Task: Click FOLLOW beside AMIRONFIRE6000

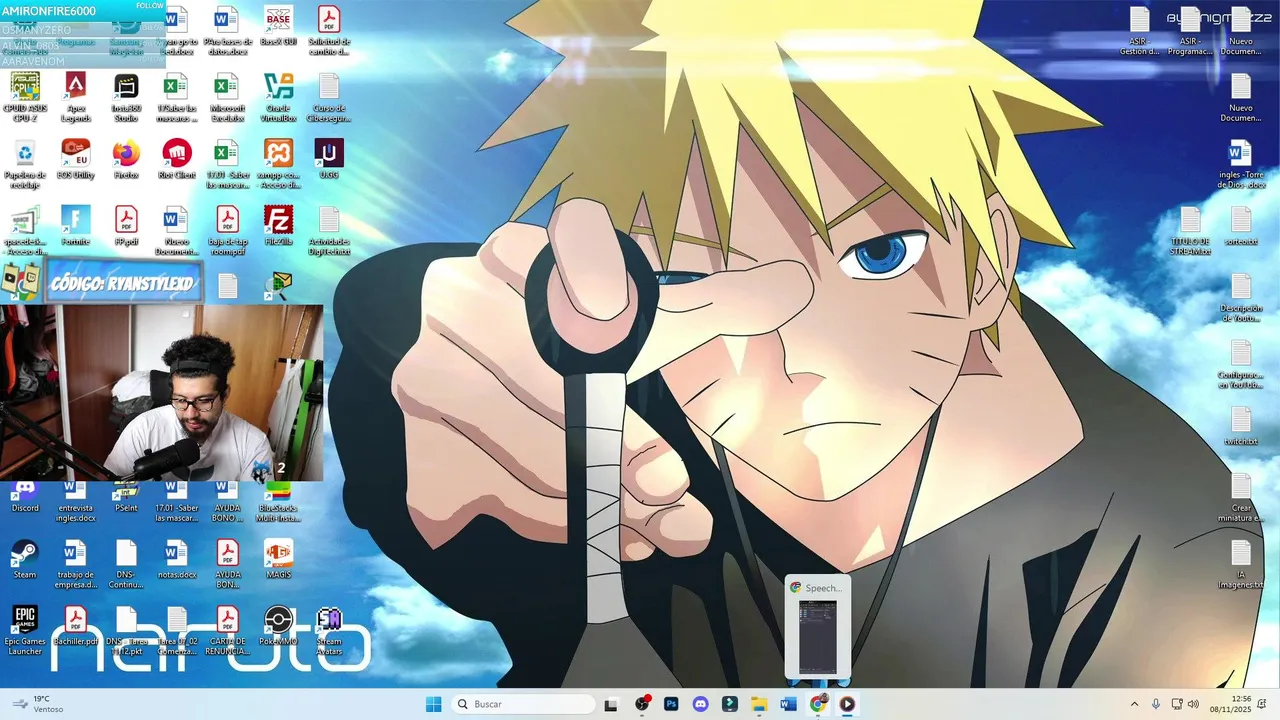Action: (x=149, y=5)
